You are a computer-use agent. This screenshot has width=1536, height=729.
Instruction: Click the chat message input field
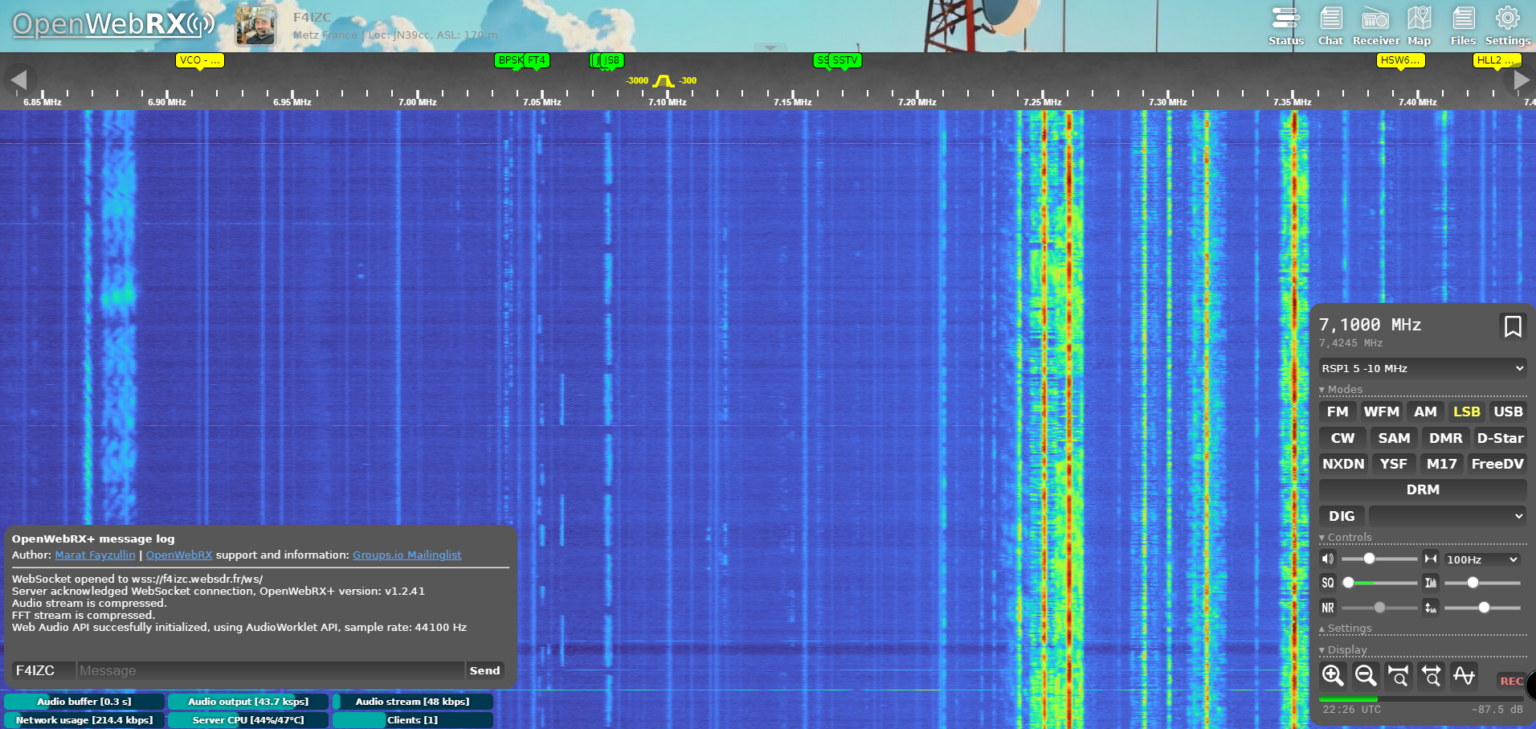(x=266, y=670)
